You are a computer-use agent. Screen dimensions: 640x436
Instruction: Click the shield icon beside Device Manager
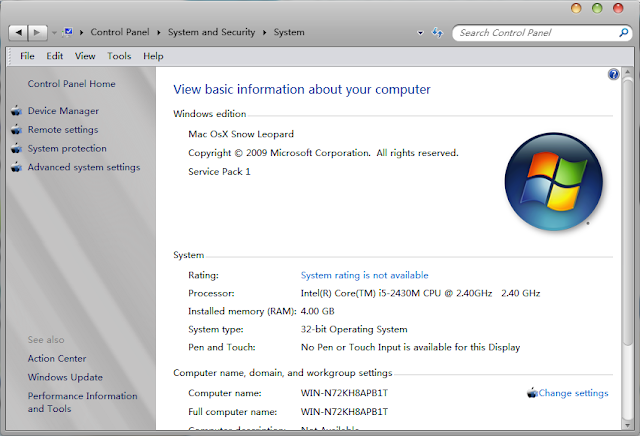click(16, 111)
